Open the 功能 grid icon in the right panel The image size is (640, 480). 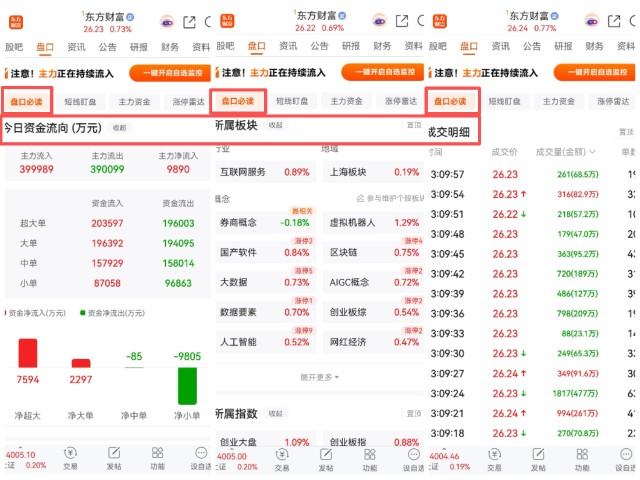[583, 457]
